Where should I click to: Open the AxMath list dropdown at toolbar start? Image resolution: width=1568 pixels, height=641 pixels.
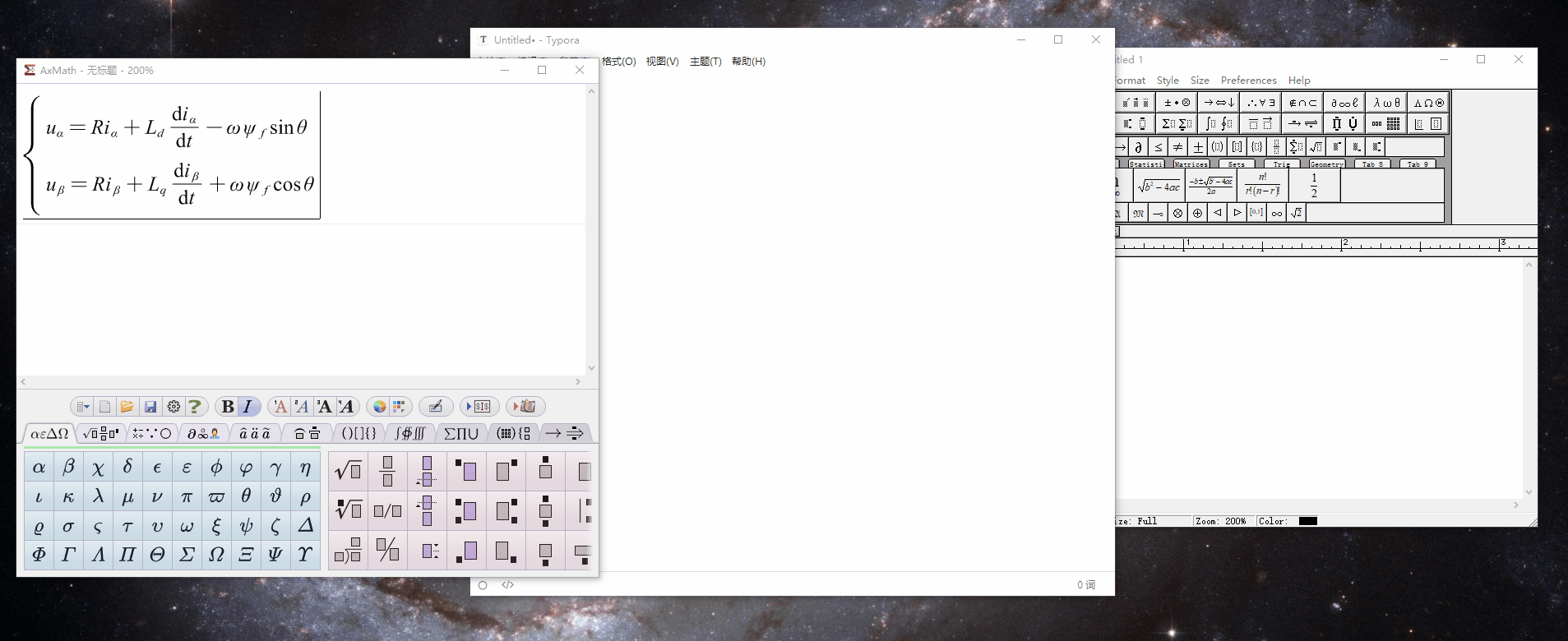81,407
